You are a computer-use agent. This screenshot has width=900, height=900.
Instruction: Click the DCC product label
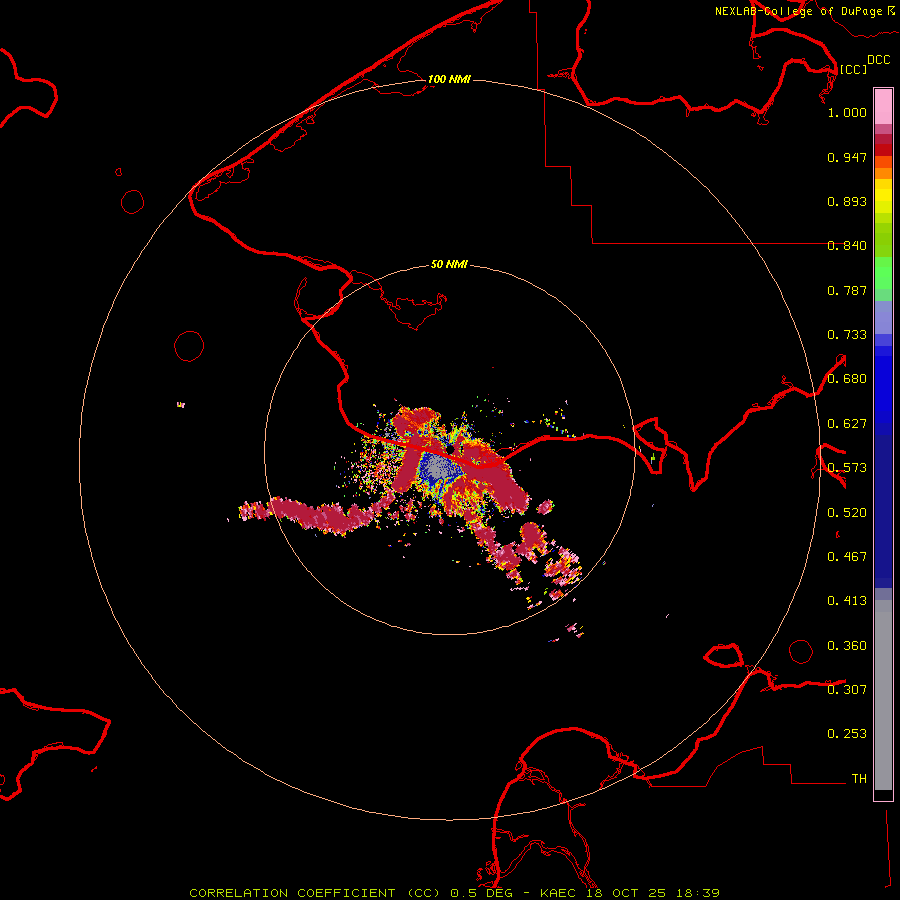pyautogui.click(x=878, y=60)
